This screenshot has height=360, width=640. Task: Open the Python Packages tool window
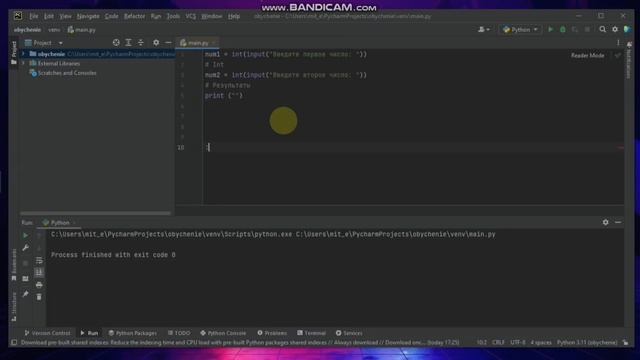(133, 333)
